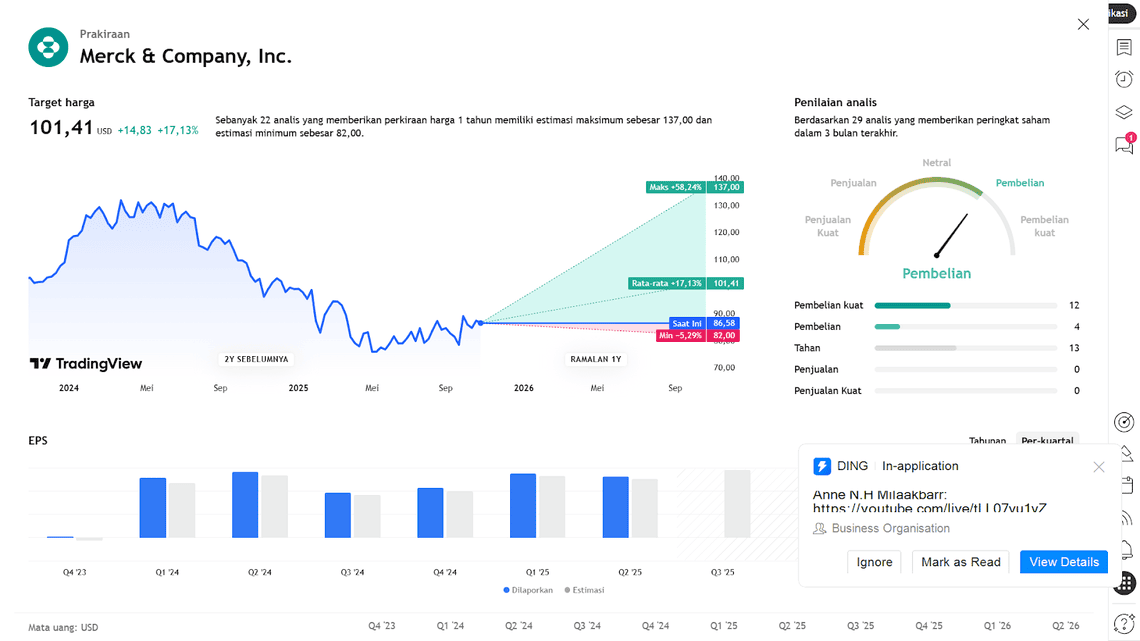This screenshot has height=641, width=1140.
Task: Click the TradingView logo on the chart
Action: click(86, 364)
